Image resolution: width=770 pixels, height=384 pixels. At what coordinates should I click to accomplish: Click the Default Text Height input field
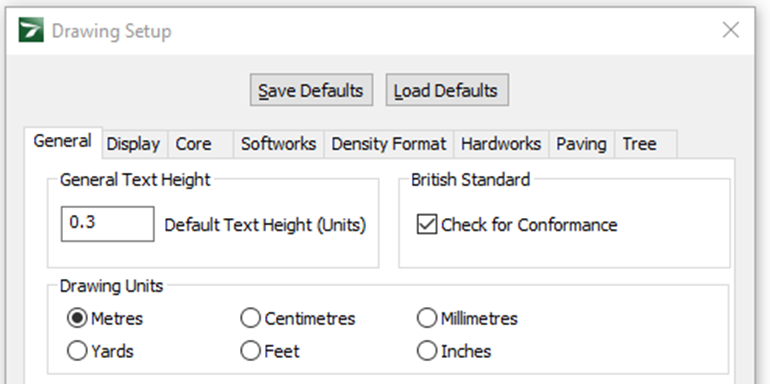click(108, 224)
